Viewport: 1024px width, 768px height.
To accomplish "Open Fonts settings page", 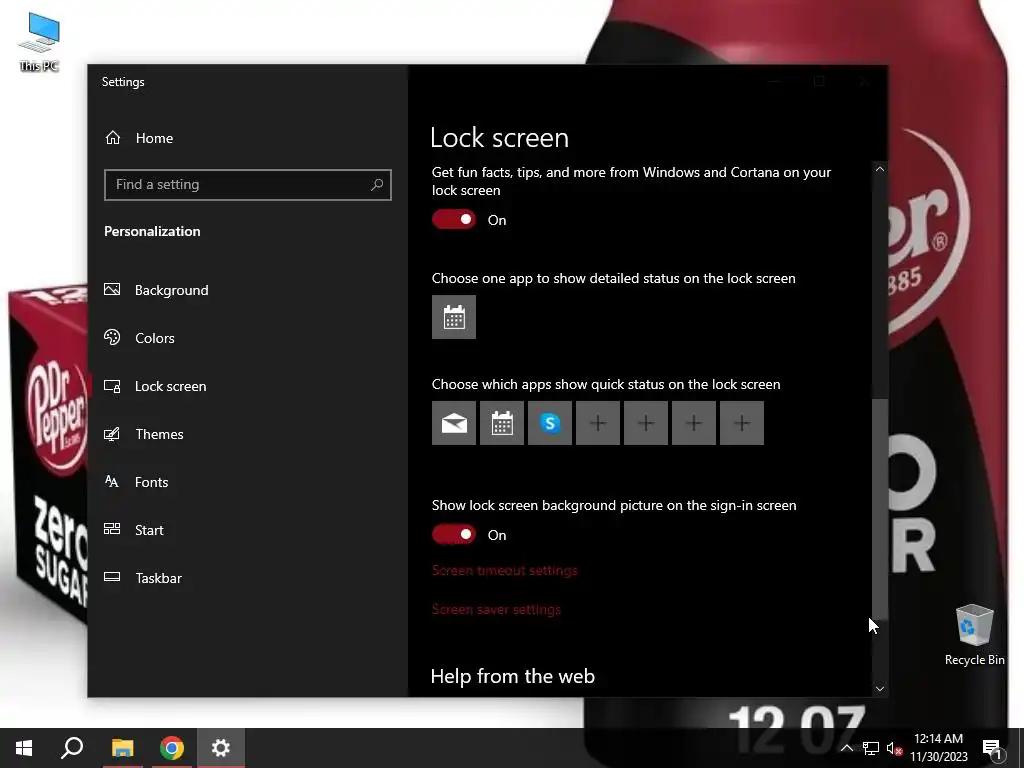I will (136, 482).
